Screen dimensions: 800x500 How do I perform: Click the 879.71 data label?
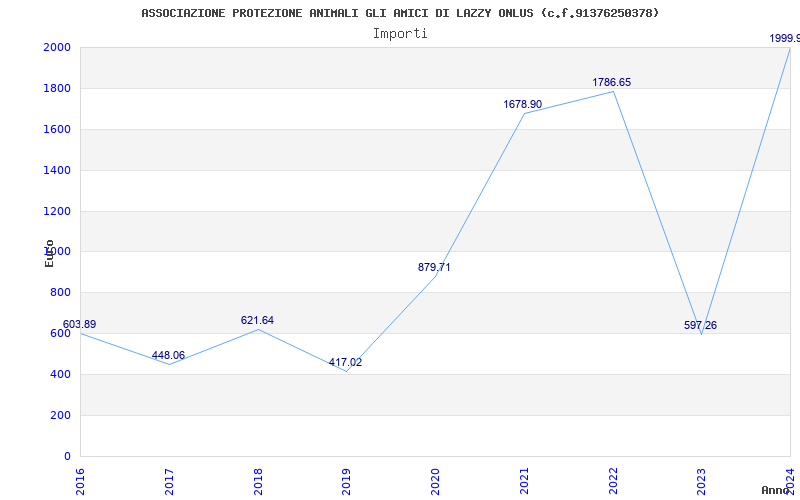[434, 267]
